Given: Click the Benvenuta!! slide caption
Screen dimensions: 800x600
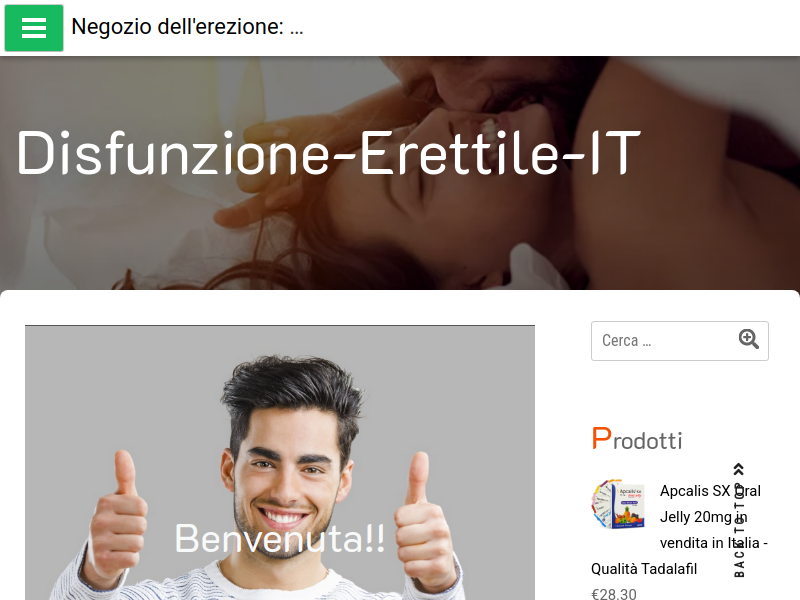Looking at the screenshot, I should click(280, 538).
